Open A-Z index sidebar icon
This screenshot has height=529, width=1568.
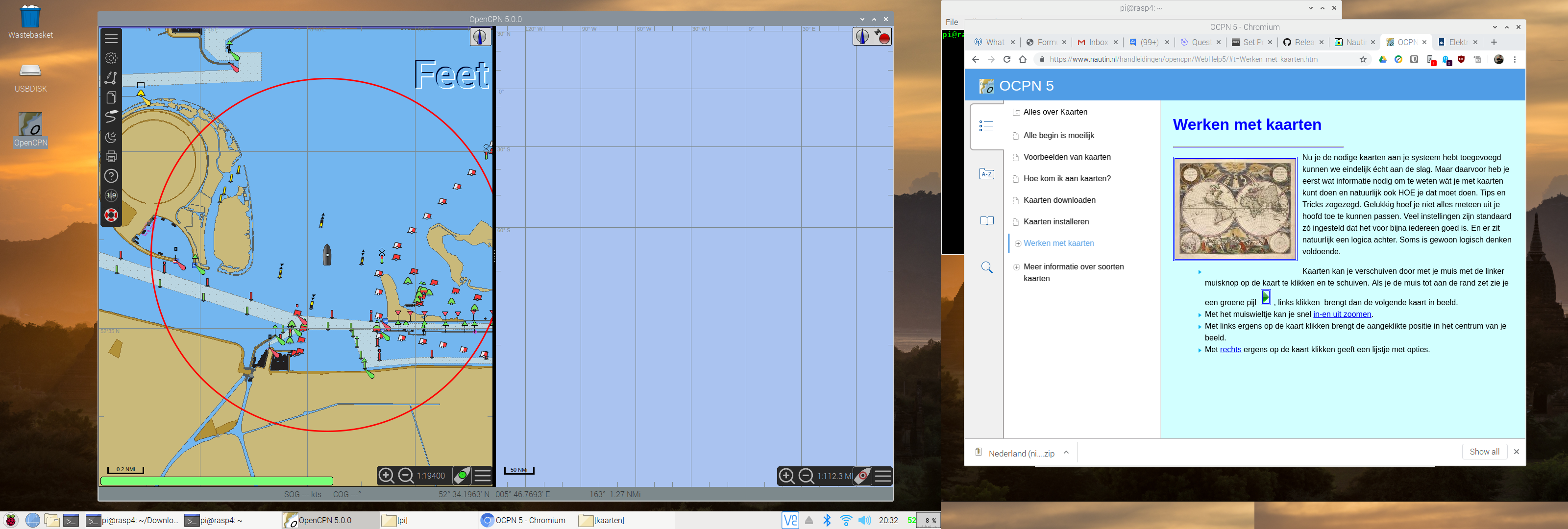click(987, 174)
